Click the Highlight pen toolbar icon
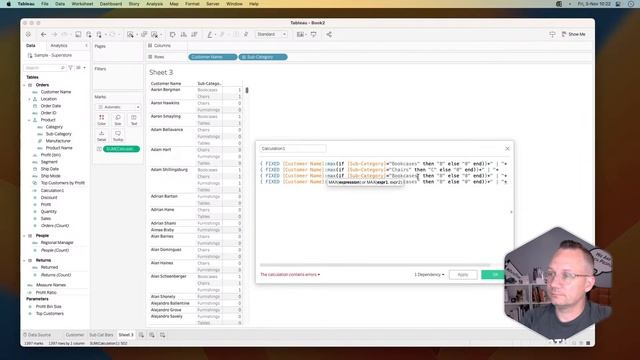Viewport: 640px width, 360px height. [210, 35]
